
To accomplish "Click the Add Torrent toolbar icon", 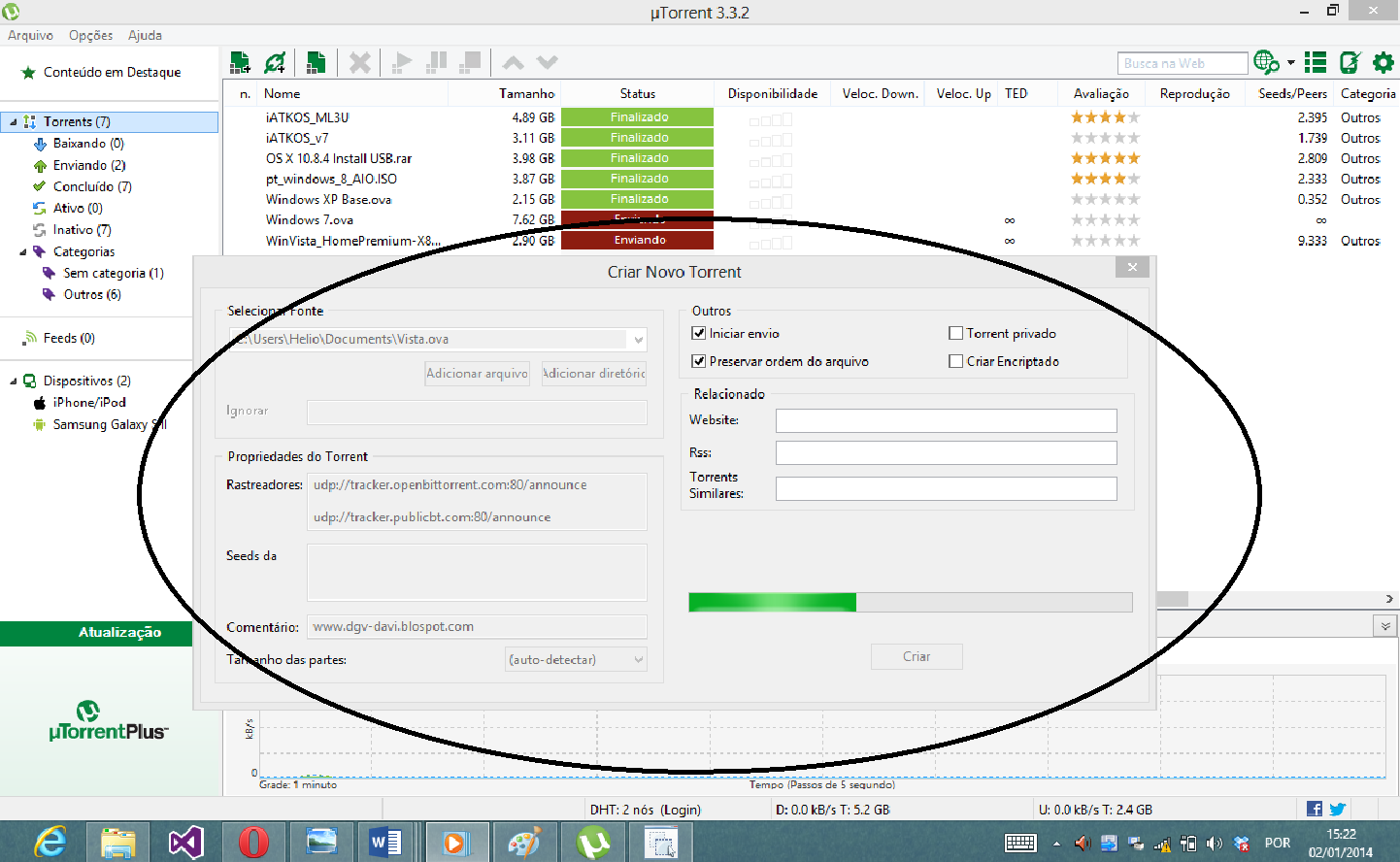I will pyautogui.click(x=240, y=63).
